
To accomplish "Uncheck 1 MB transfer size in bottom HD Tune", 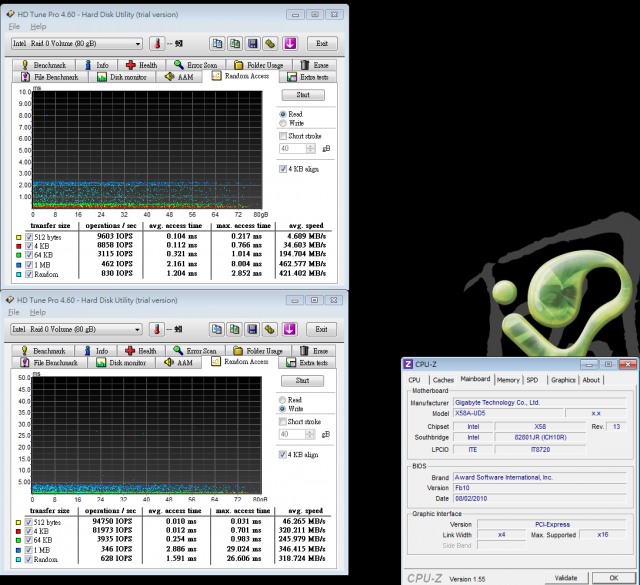I will point(29,550).
